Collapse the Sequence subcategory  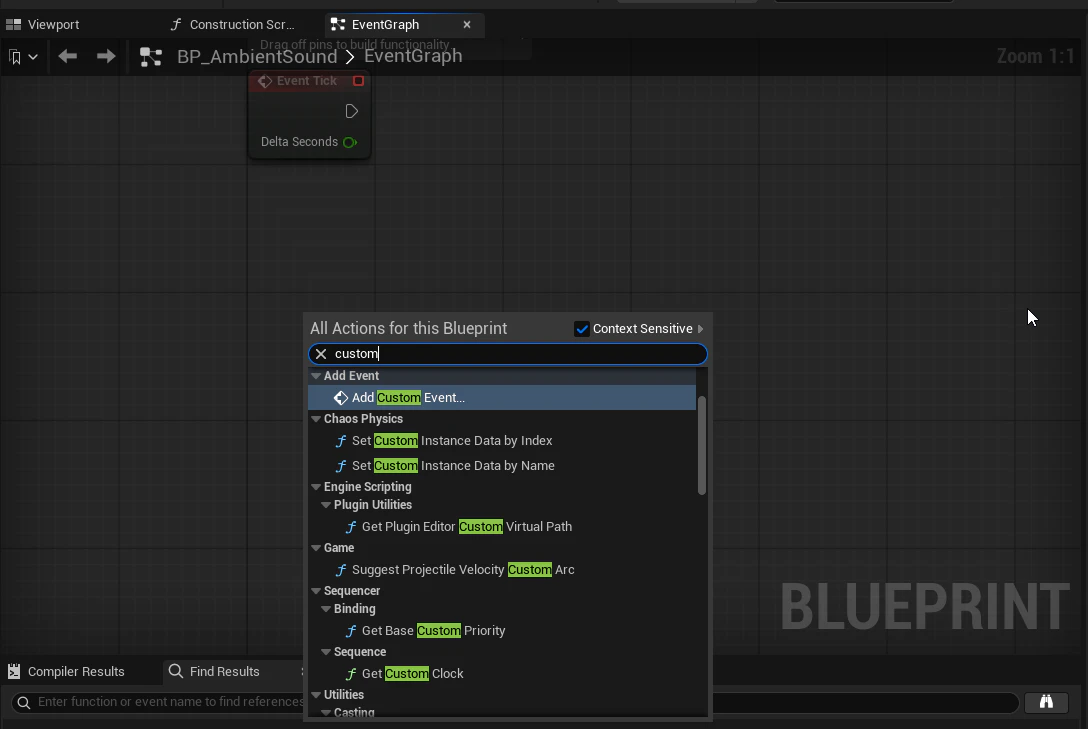[326, 652]
